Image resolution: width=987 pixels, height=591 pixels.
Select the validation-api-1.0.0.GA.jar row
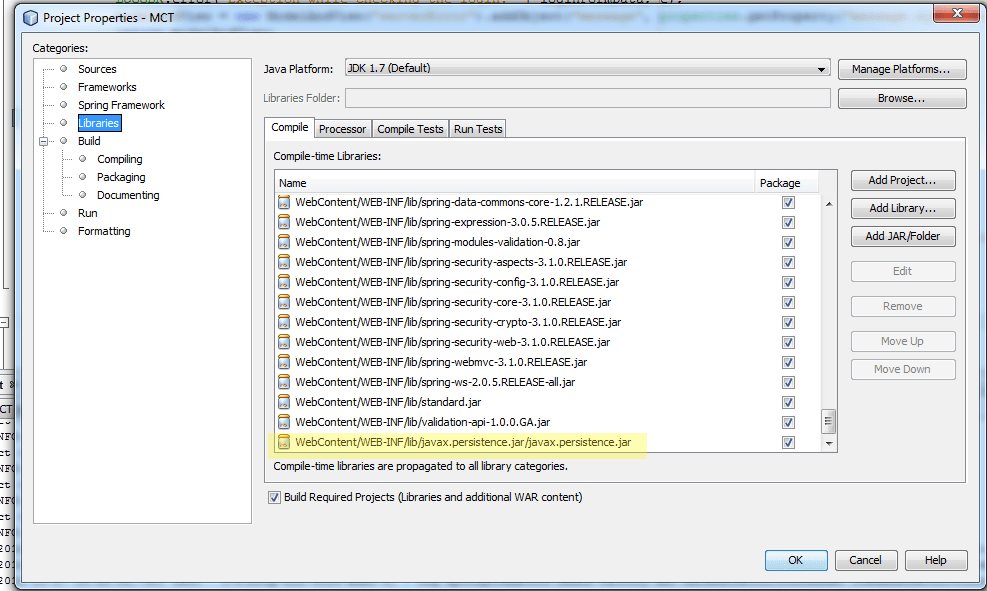548,422
